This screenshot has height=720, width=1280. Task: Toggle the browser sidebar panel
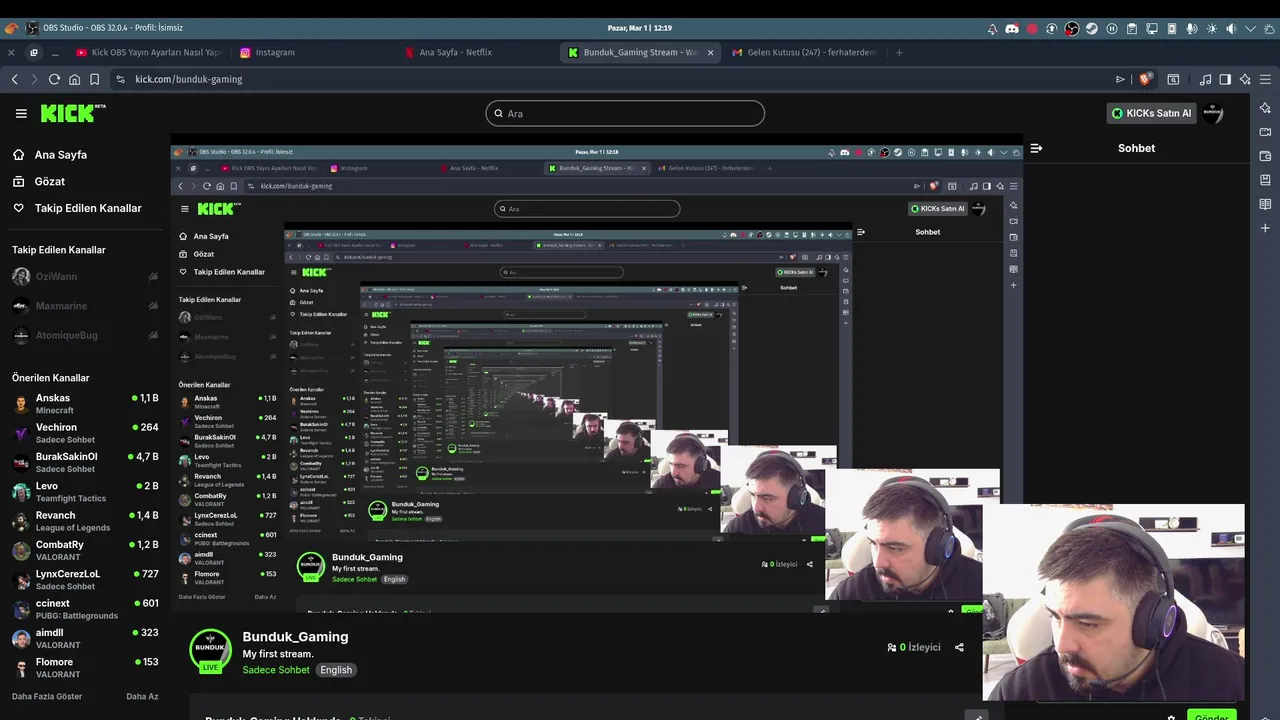(x=1225, y=79)
